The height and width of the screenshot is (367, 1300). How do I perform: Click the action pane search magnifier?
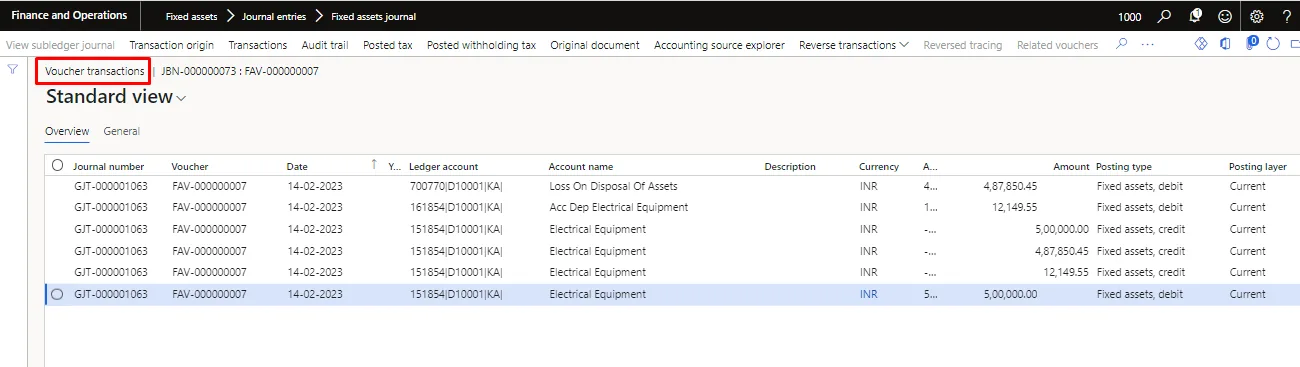(1122, 44)
